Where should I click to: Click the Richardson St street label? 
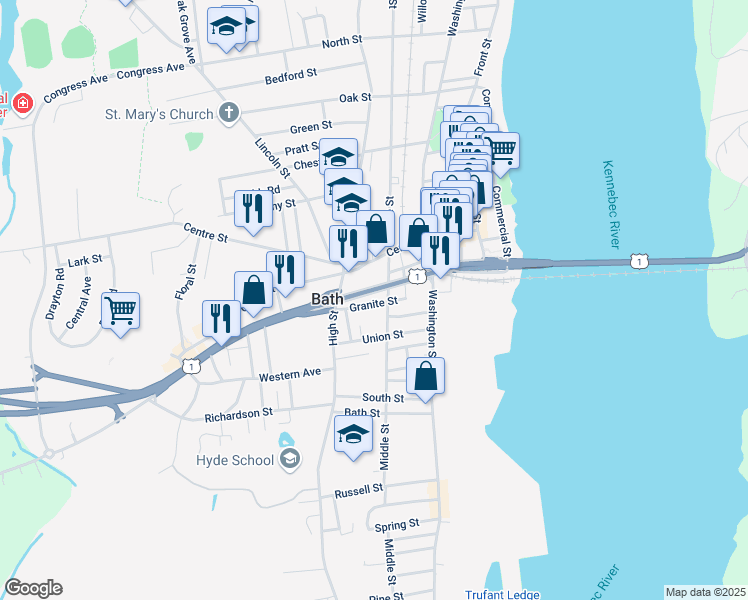tap(239, 415)
